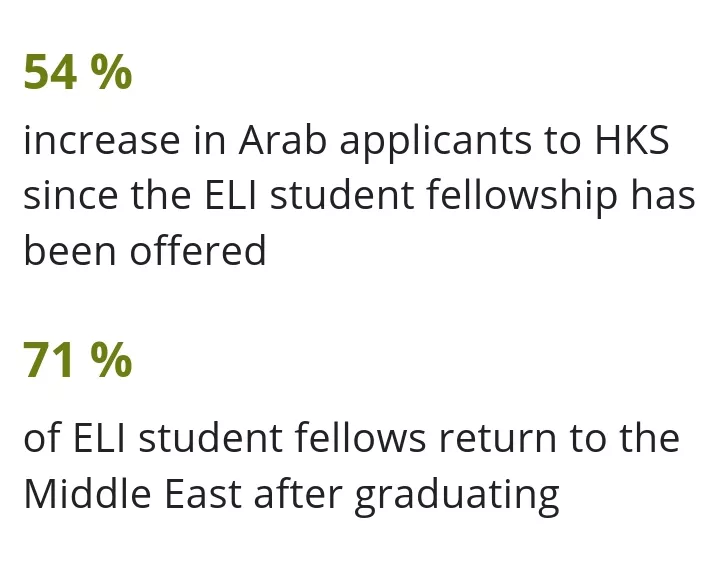Click the green 71 % statistic
Screen dimensions: 707x586
78,359
